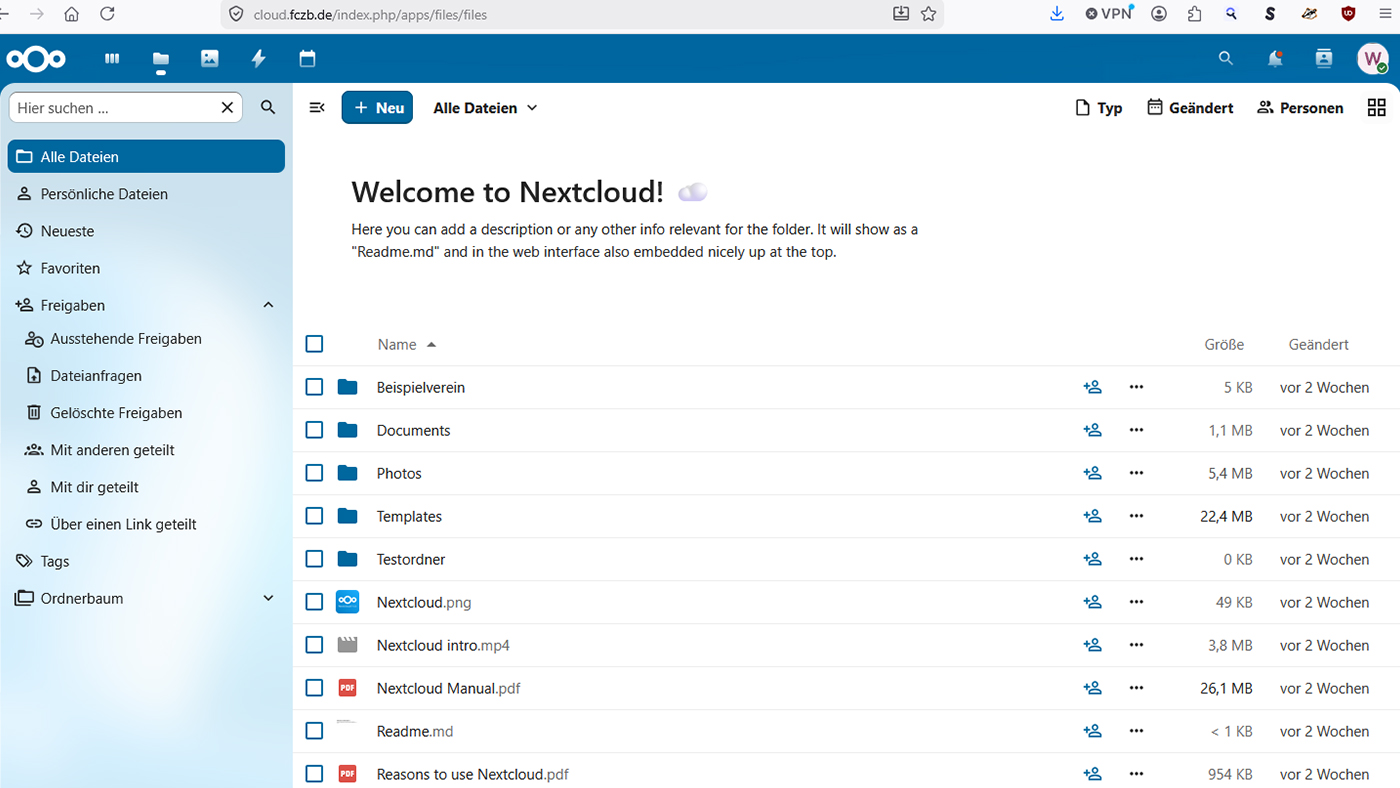Tick the Beispielverein checkbox
Image resolution: width=1400 pixels, height=788 pixels.
(314, 387)
